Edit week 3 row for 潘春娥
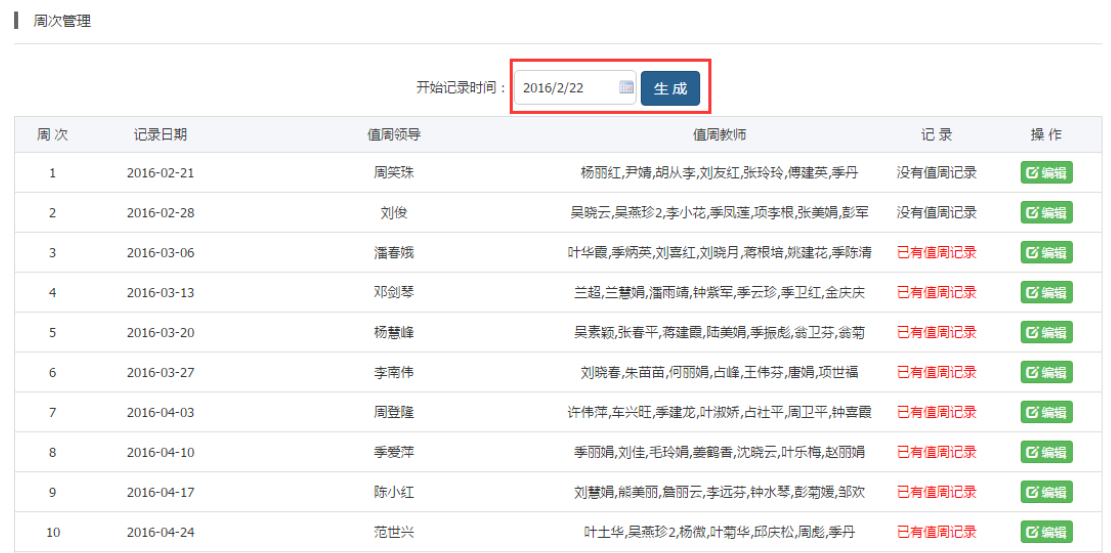Image resolution: width=1111 pixels, height=553 pixels. tap(1046, 252)
